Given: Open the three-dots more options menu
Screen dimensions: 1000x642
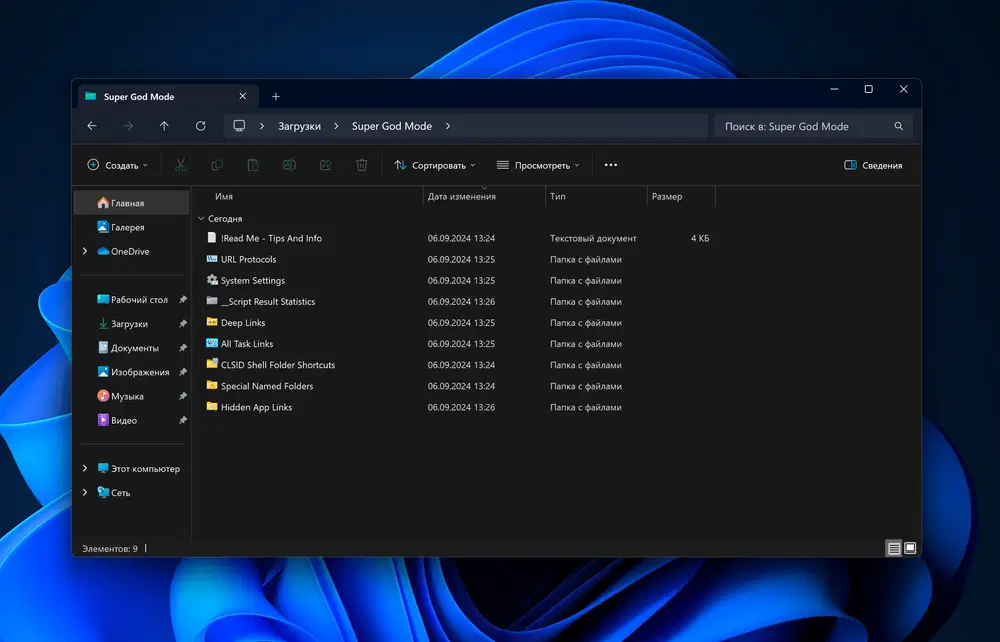Looking at the screenshot, I should 611,165.
